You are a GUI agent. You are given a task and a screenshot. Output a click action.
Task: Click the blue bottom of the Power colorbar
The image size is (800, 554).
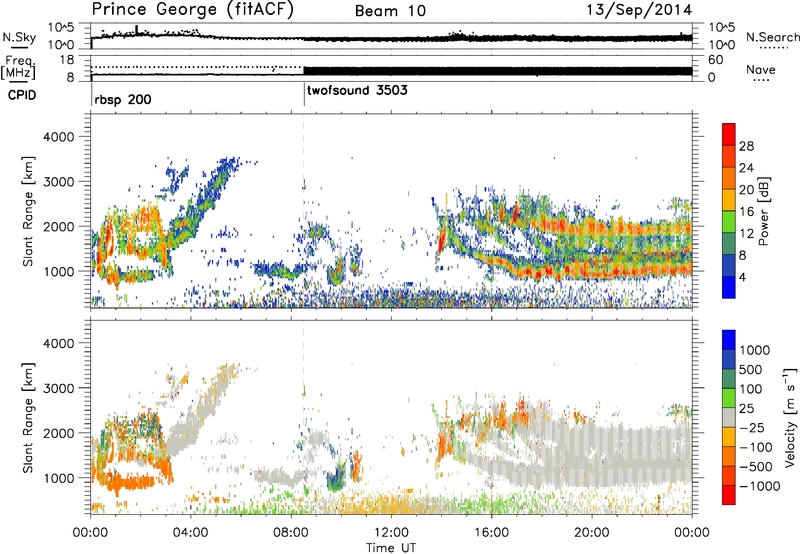729,287
